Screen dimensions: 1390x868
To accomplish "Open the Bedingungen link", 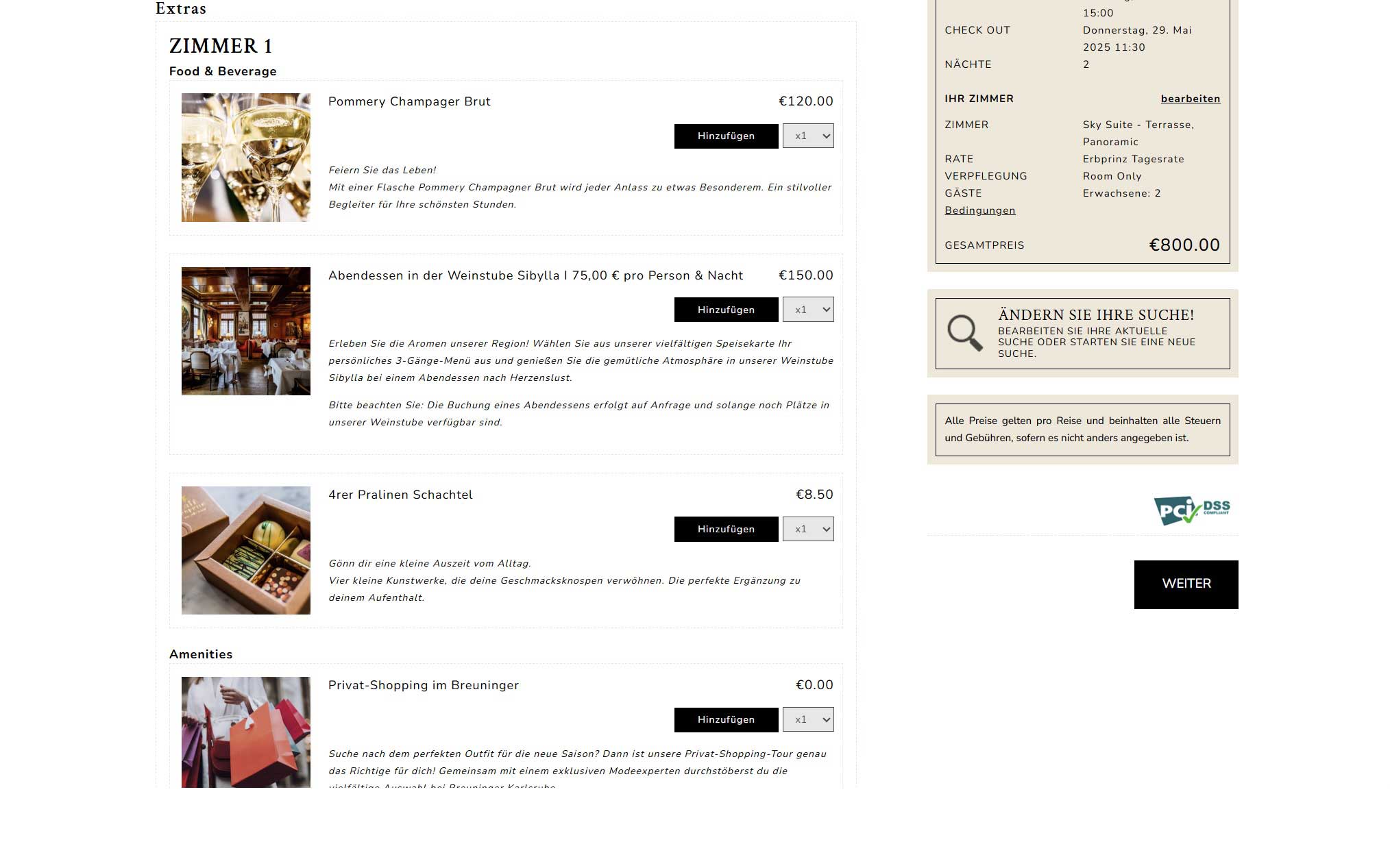I will tap(980, 210).
